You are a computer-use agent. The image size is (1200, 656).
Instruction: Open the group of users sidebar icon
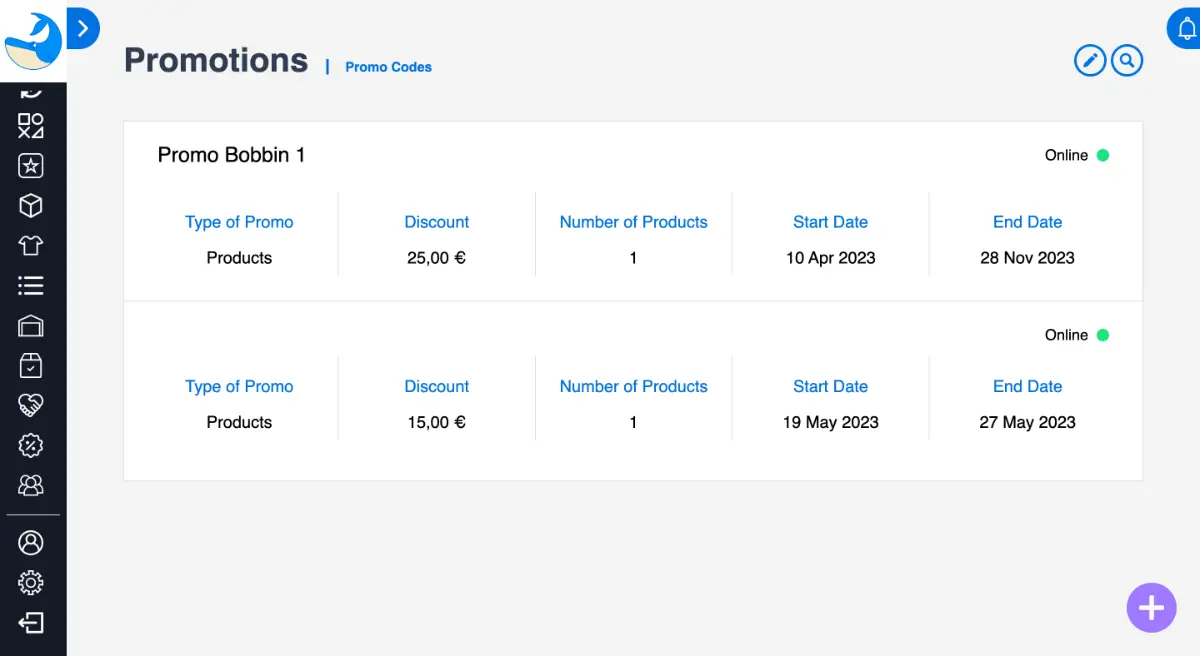click(x=31, y=485)
